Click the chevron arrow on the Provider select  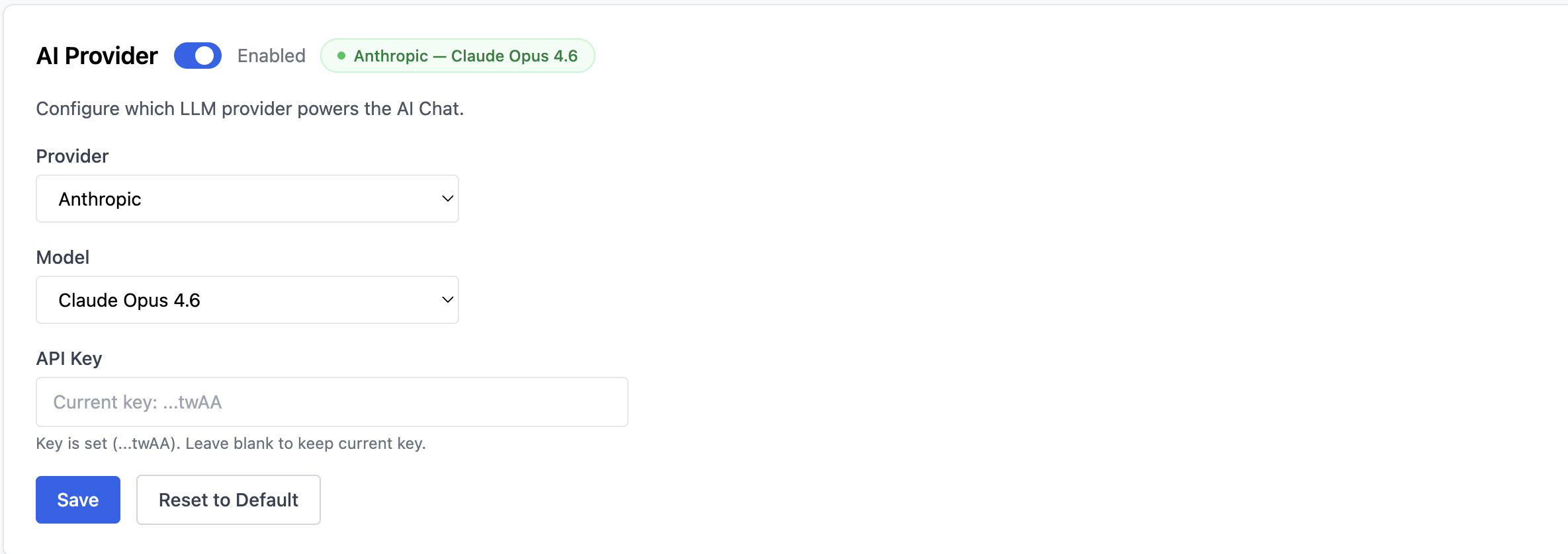(447, 198)
